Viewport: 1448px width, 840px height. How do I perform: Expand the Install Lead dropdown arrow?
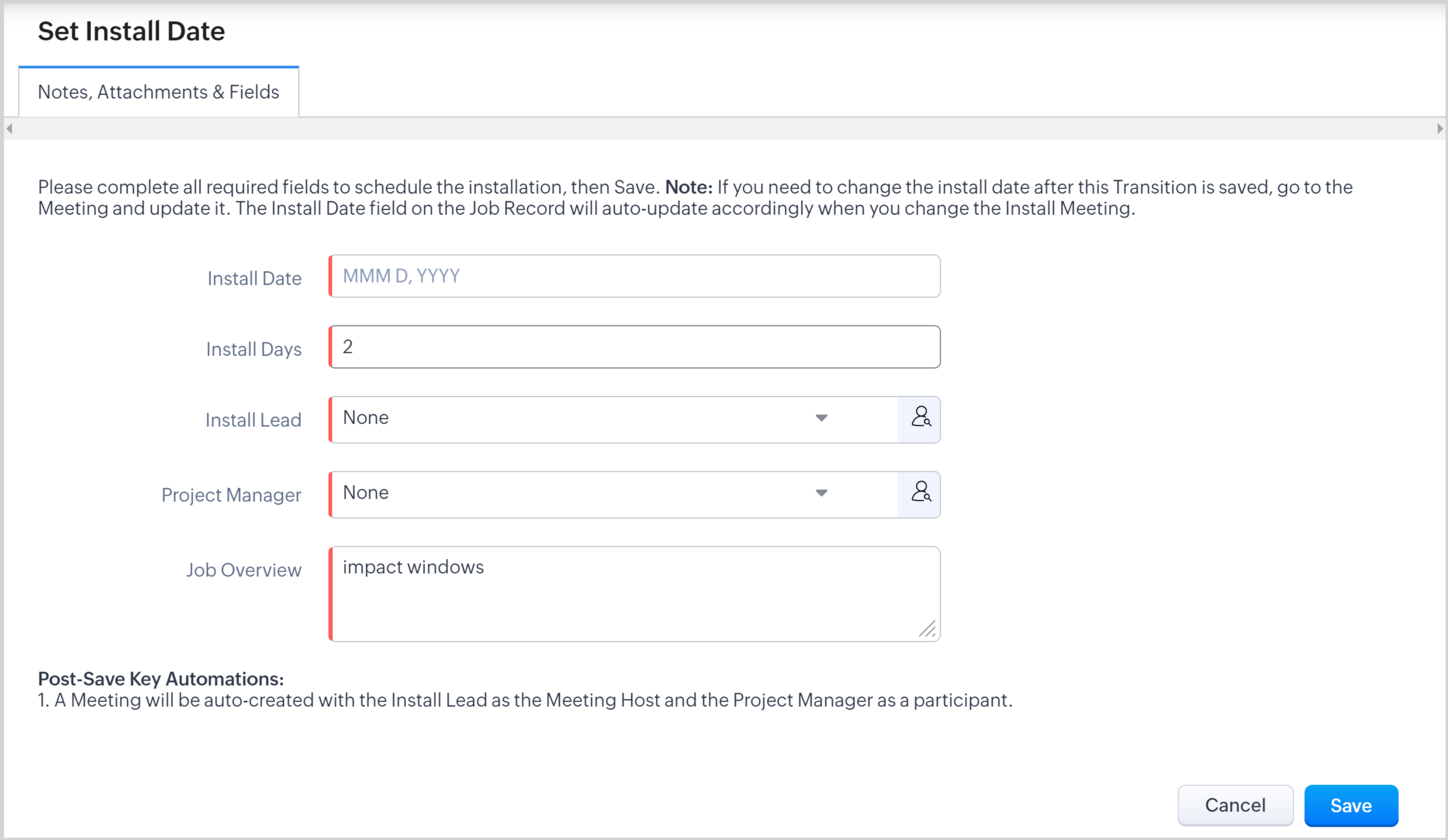[821, 418]
